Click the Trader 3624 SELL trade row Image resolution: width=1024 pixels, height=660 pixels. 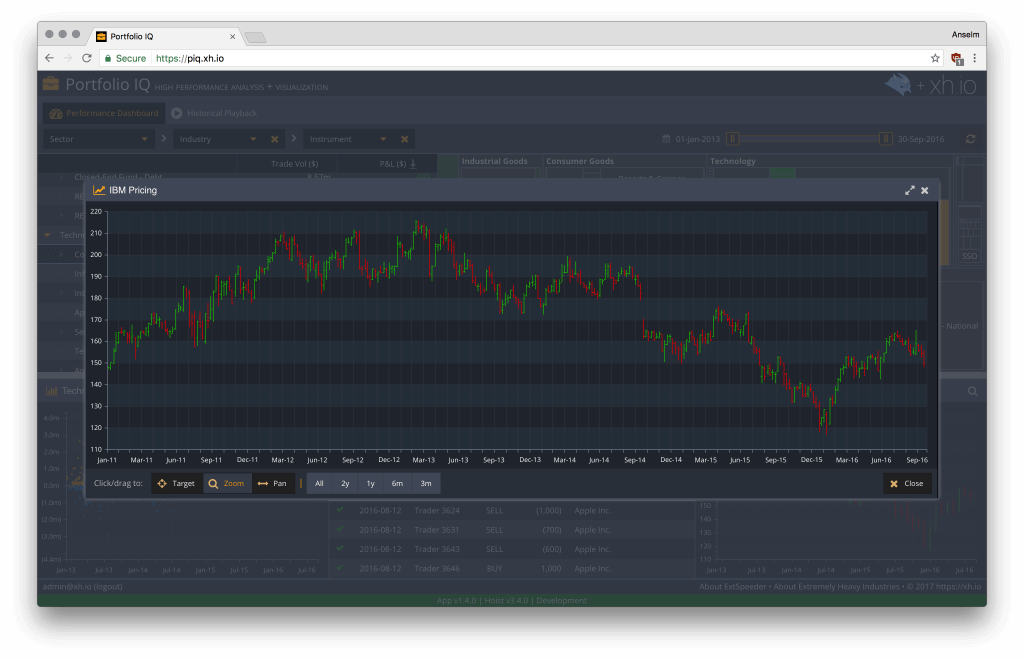point(512,511)
